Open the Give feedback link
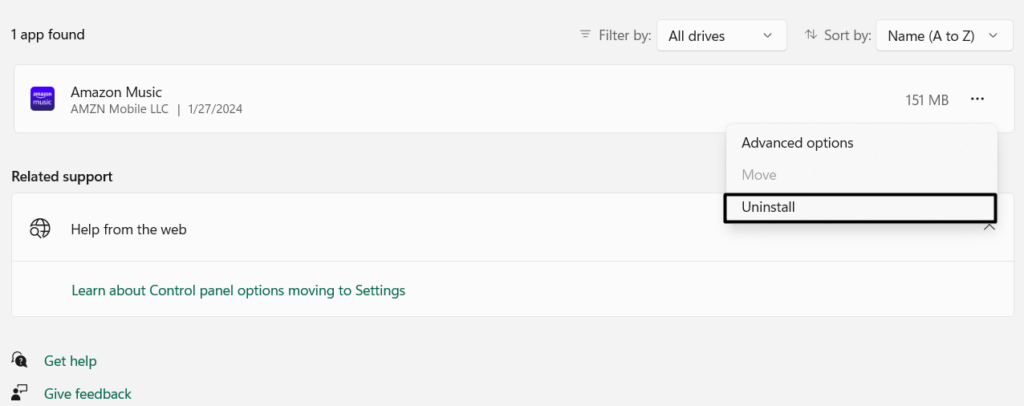Image resolution: width=1024 pixels, height=406 pixels. point(87,394)
